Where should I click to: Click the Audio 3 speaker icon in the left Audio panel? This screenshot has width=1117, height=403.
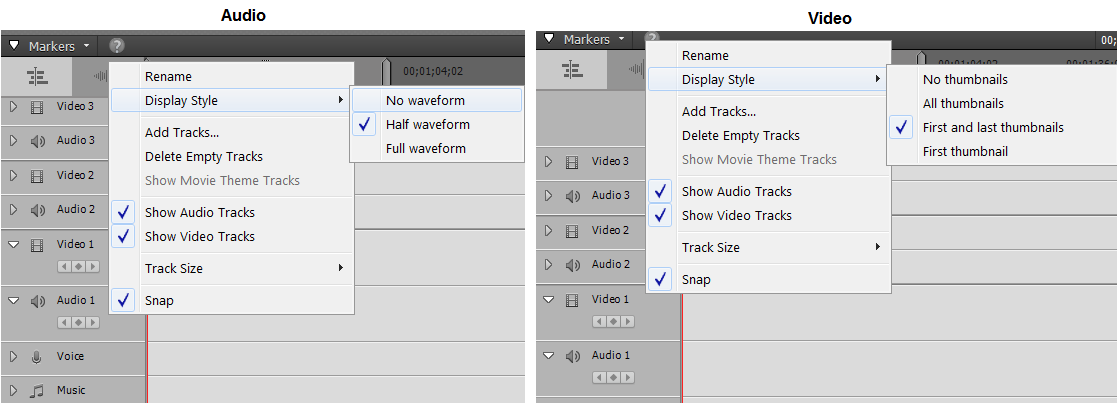click(x=37, y=141)
